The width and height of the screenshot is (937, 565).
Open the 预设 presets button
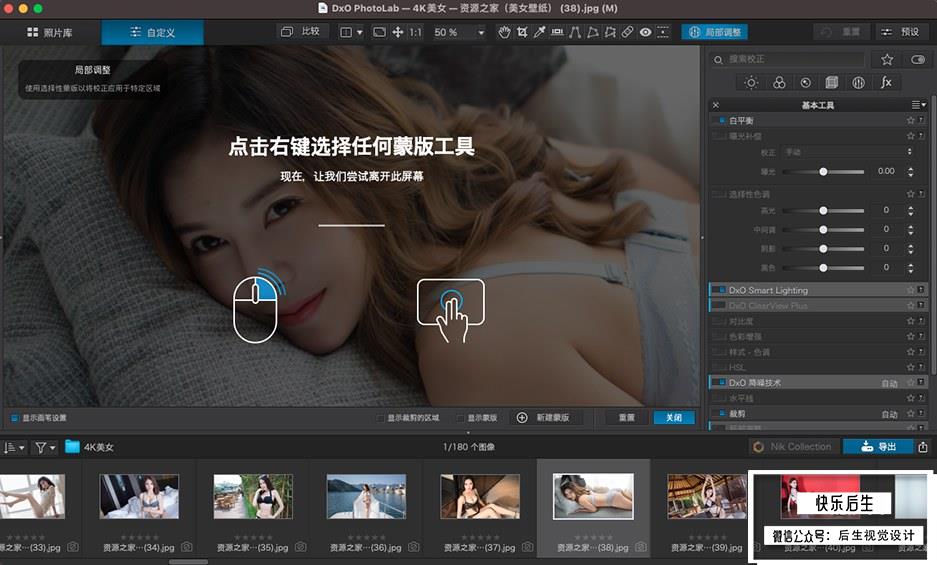(x=901, y=32)
